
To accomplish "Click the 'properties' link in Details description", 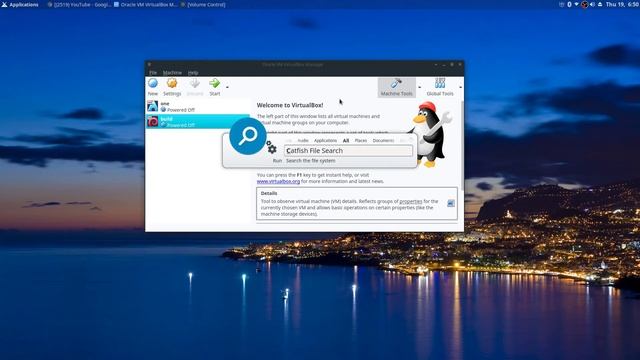I will (411, 201).
